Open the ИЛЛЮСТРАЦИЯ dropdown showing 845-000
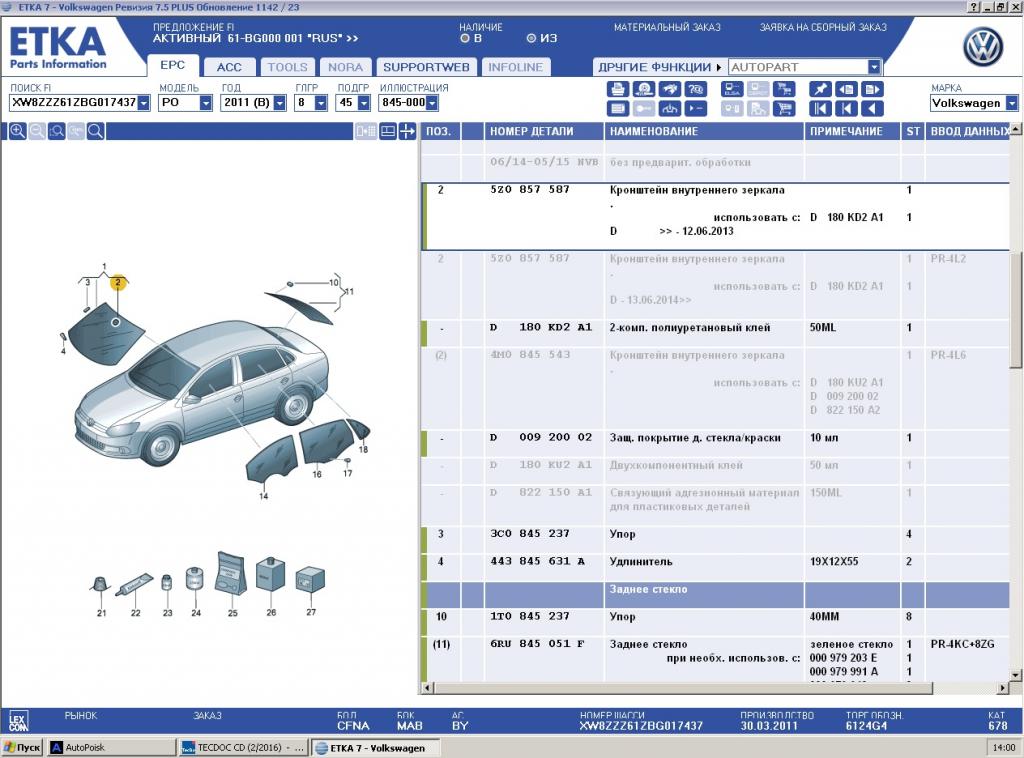 click(432, 103)
